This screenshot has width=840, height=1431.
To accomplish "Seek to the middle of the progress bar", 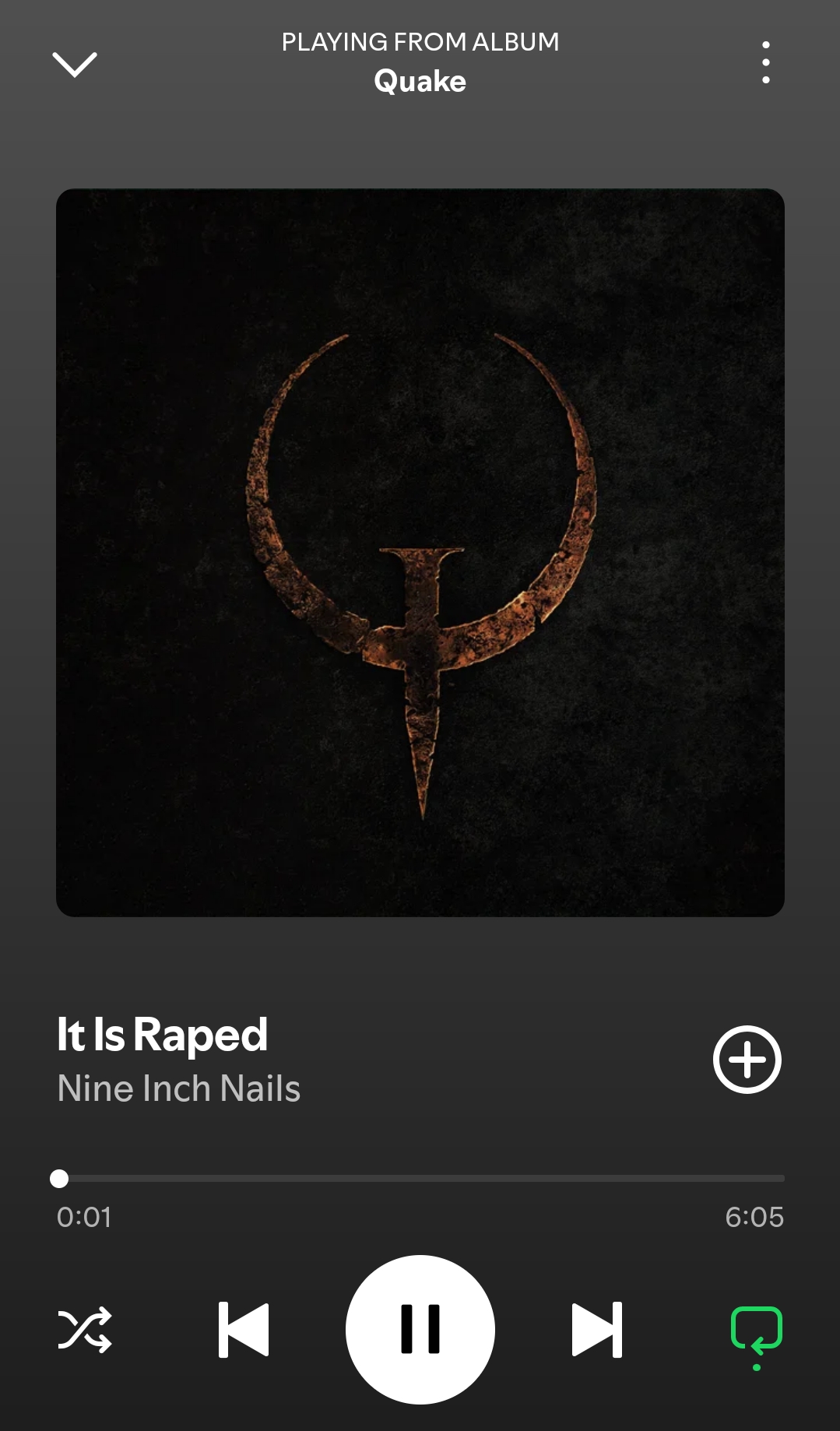I will (x=420, y=1179).
